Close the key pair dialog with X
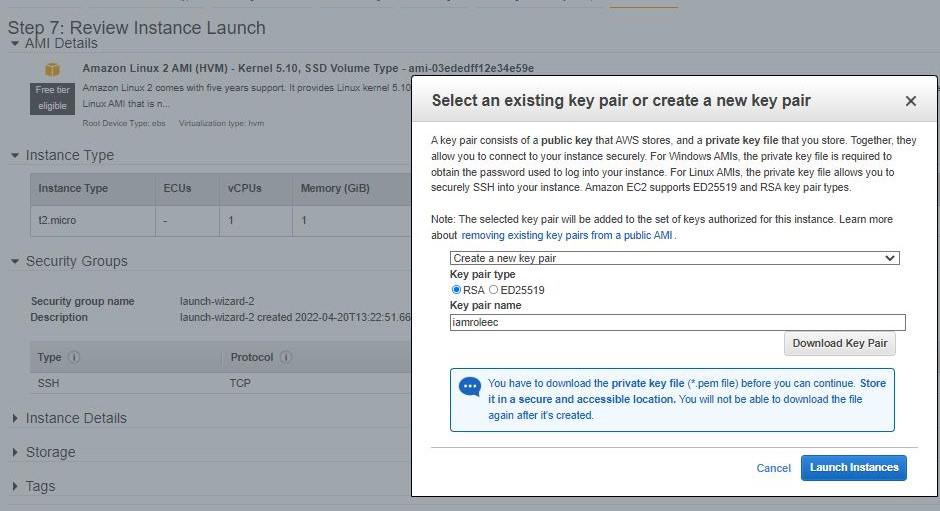The height and width of the screenshot is (511, 940). [910, 101]
